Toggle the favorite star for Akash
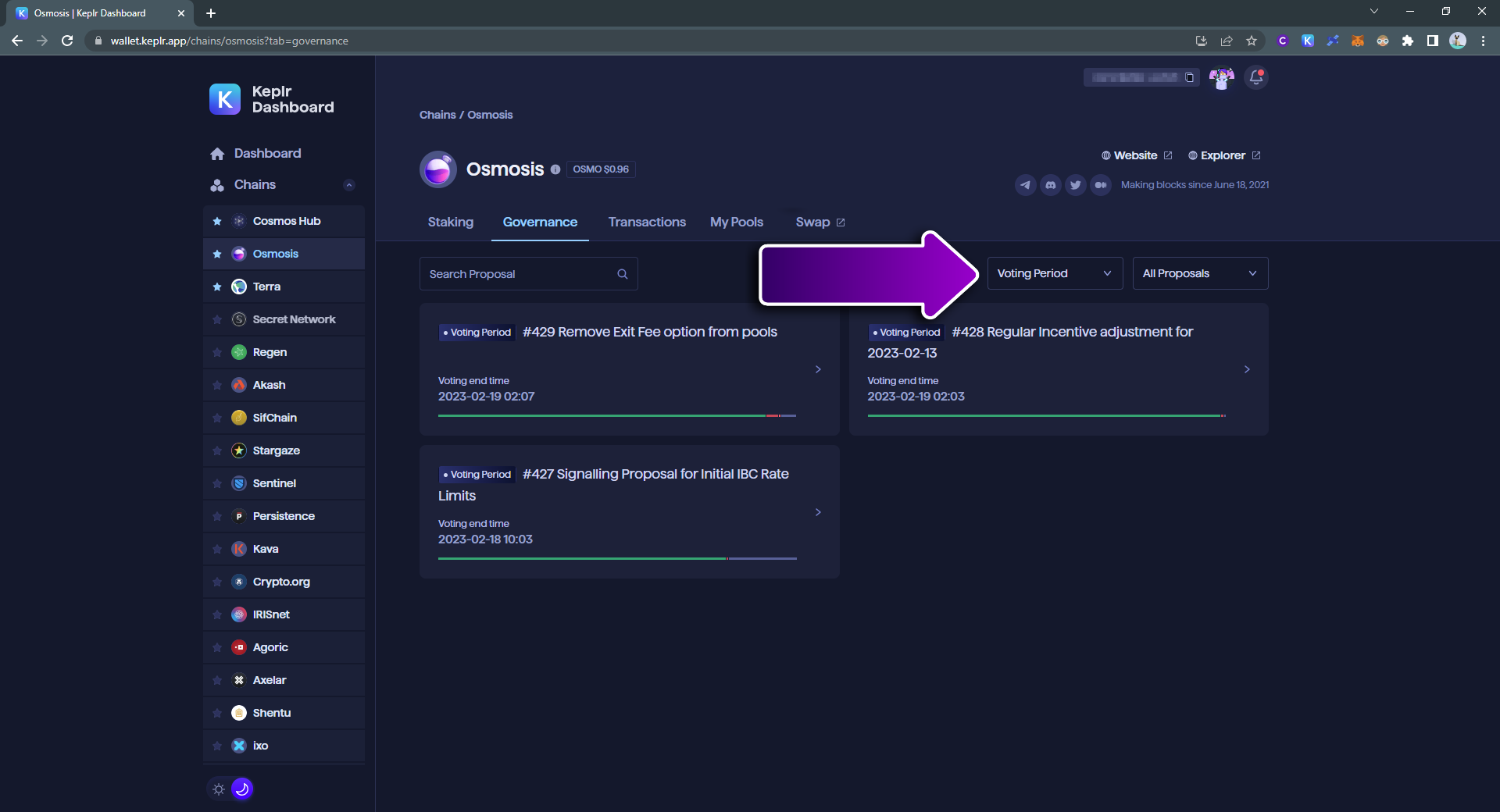This screenshot has height=812, width=1500. pos(217,385)
